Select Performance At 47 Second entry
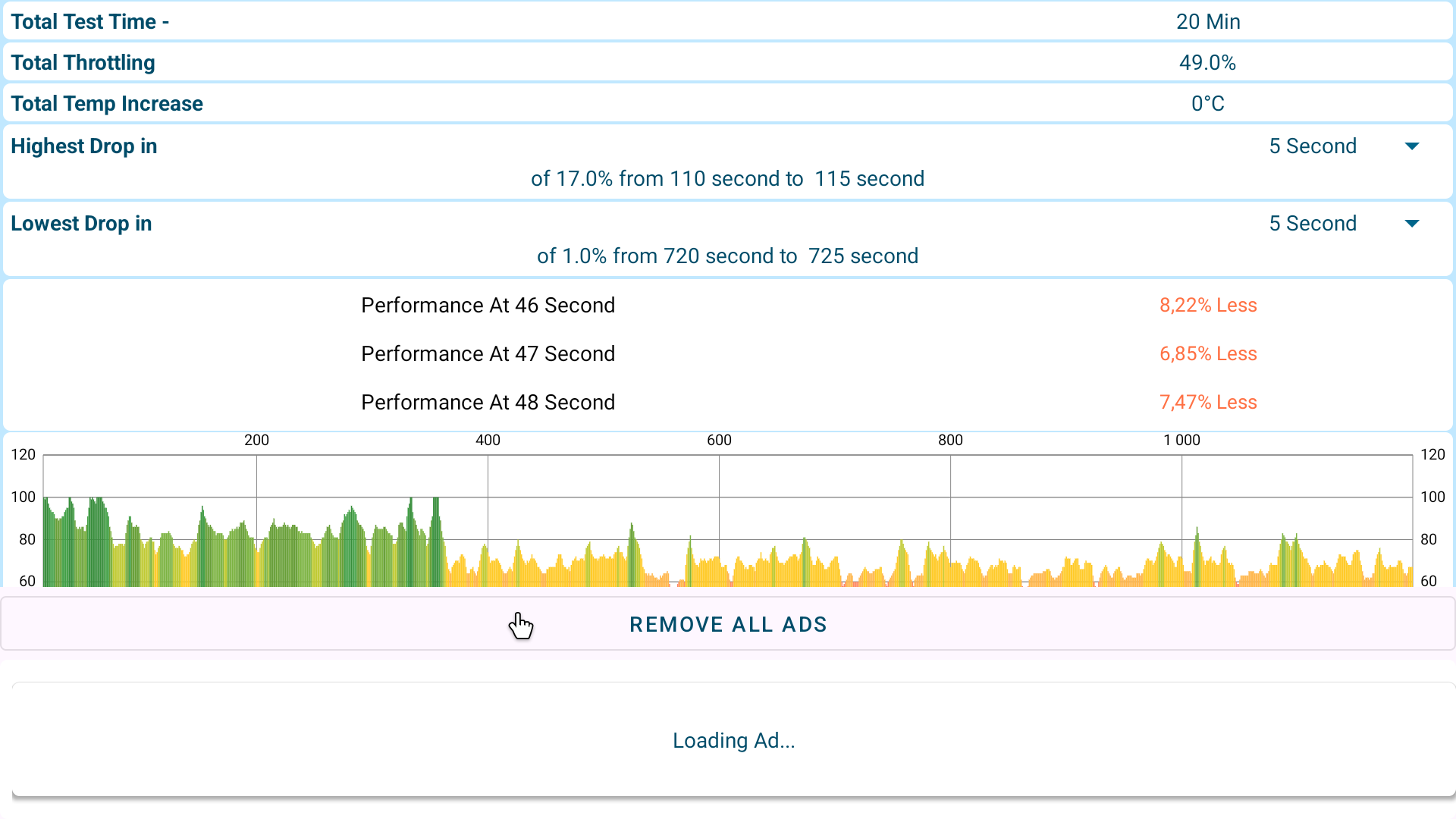The image size is (1456, 819). [488, 354]
